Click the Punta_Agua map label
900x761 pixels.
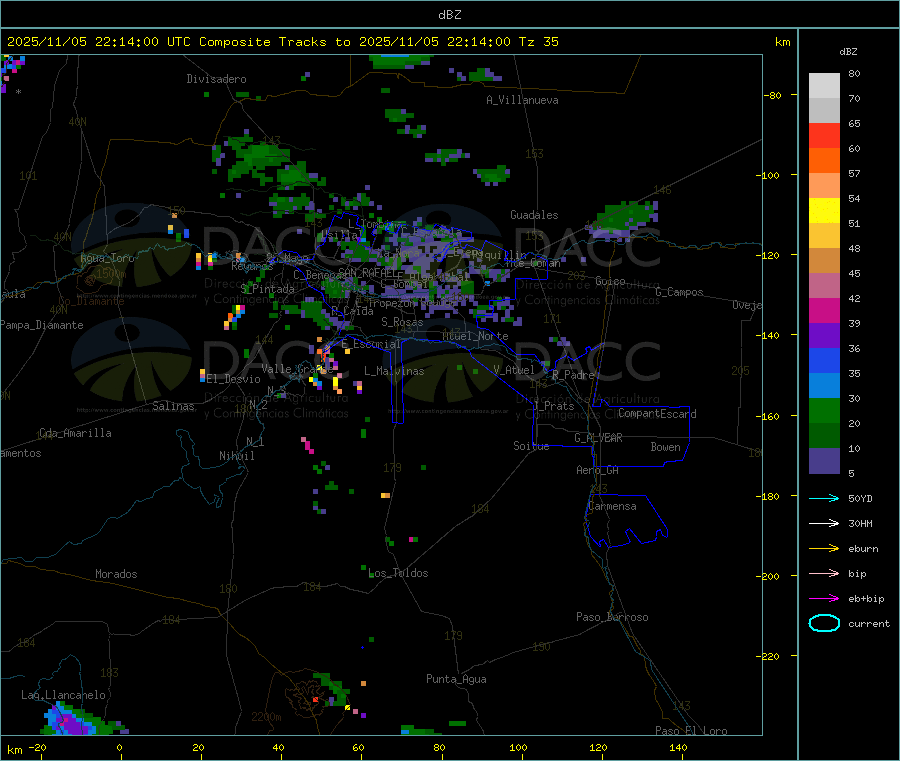pos(456,679)
